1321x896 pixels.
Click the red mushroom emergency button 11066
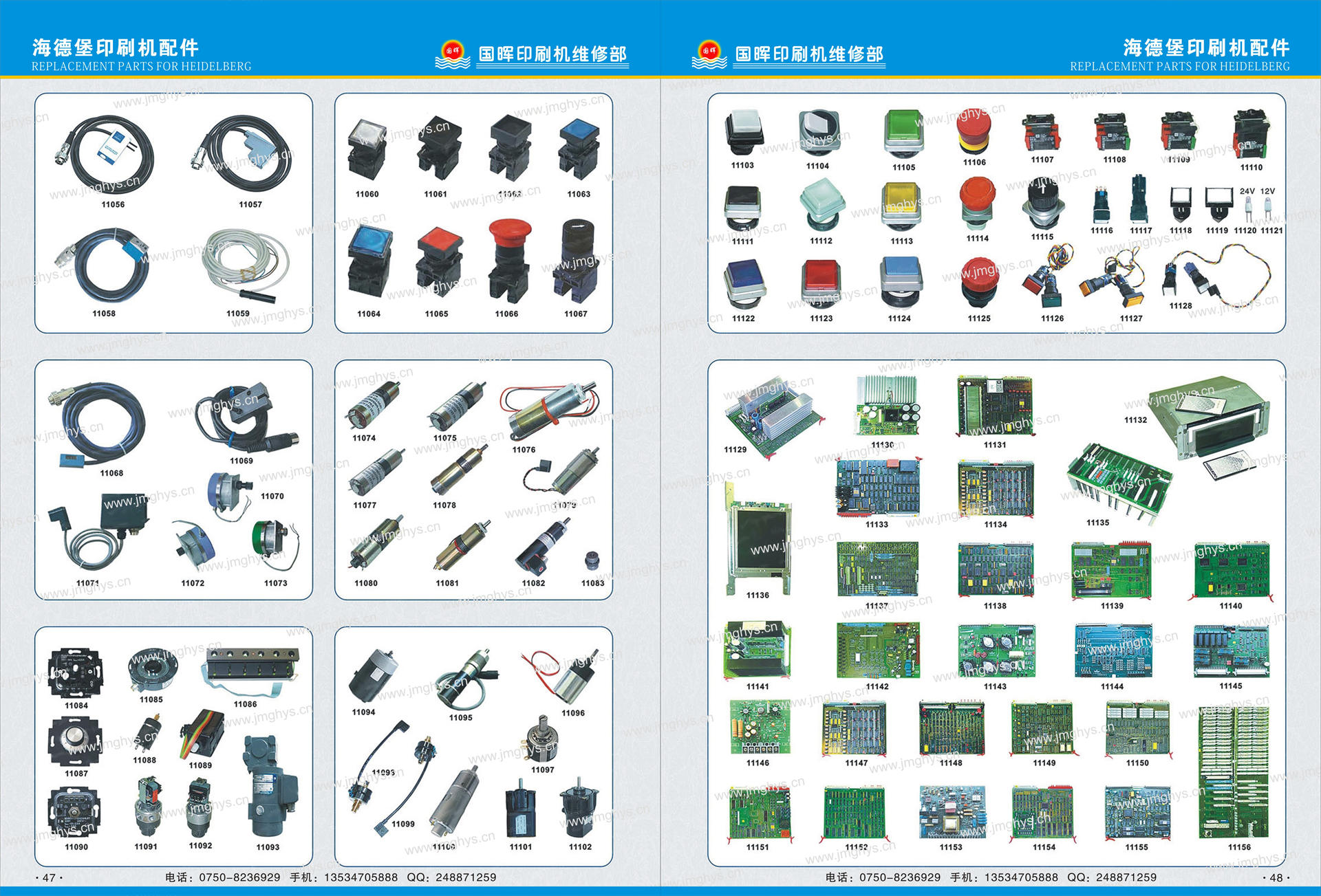(508, 261)
